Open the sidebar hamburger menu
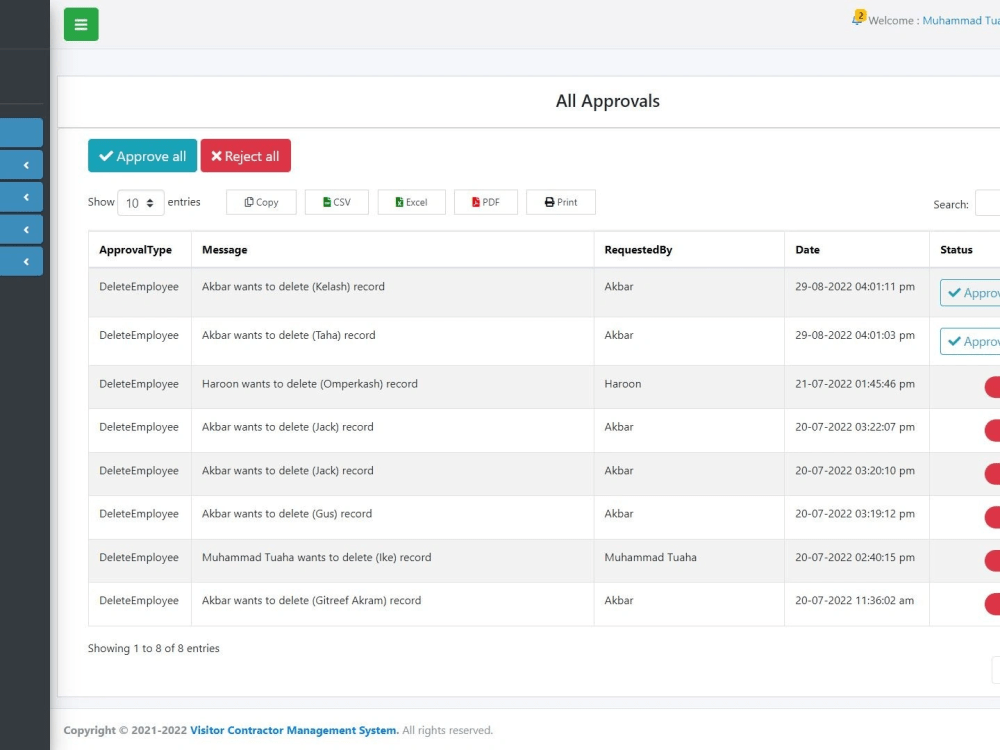The width and height of the screenshot is (1000, 750). pos(81,23)
